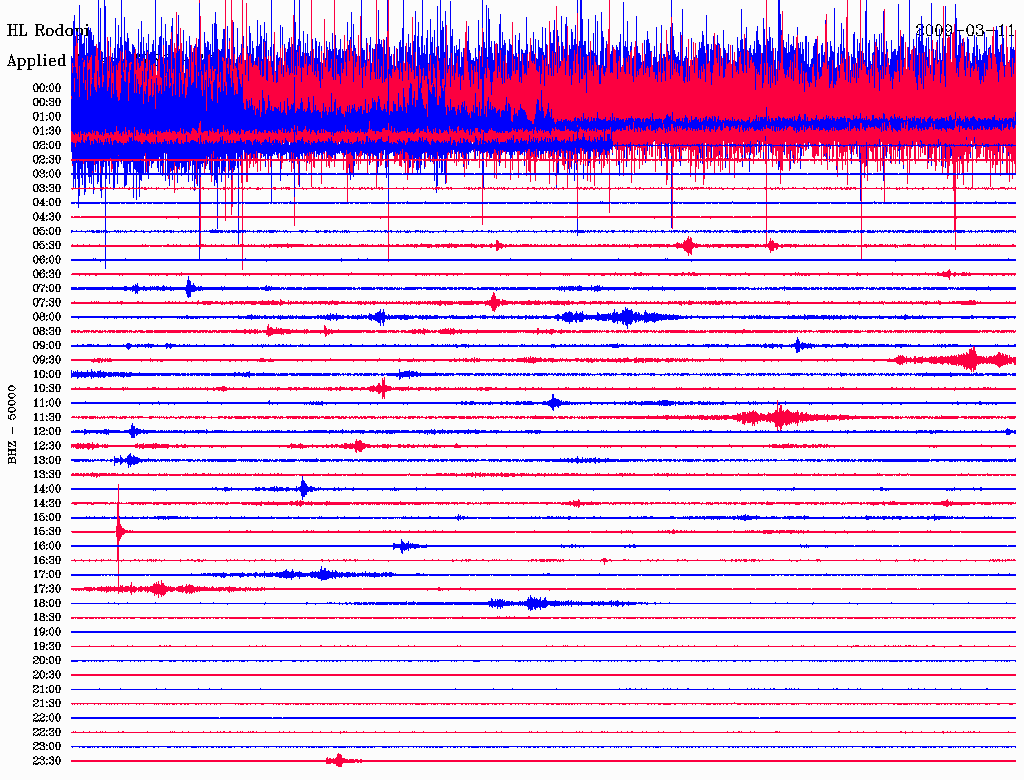1024x780 pixels.
Task: Click the 13:00 time label
Action: click(x=46, y=461)
